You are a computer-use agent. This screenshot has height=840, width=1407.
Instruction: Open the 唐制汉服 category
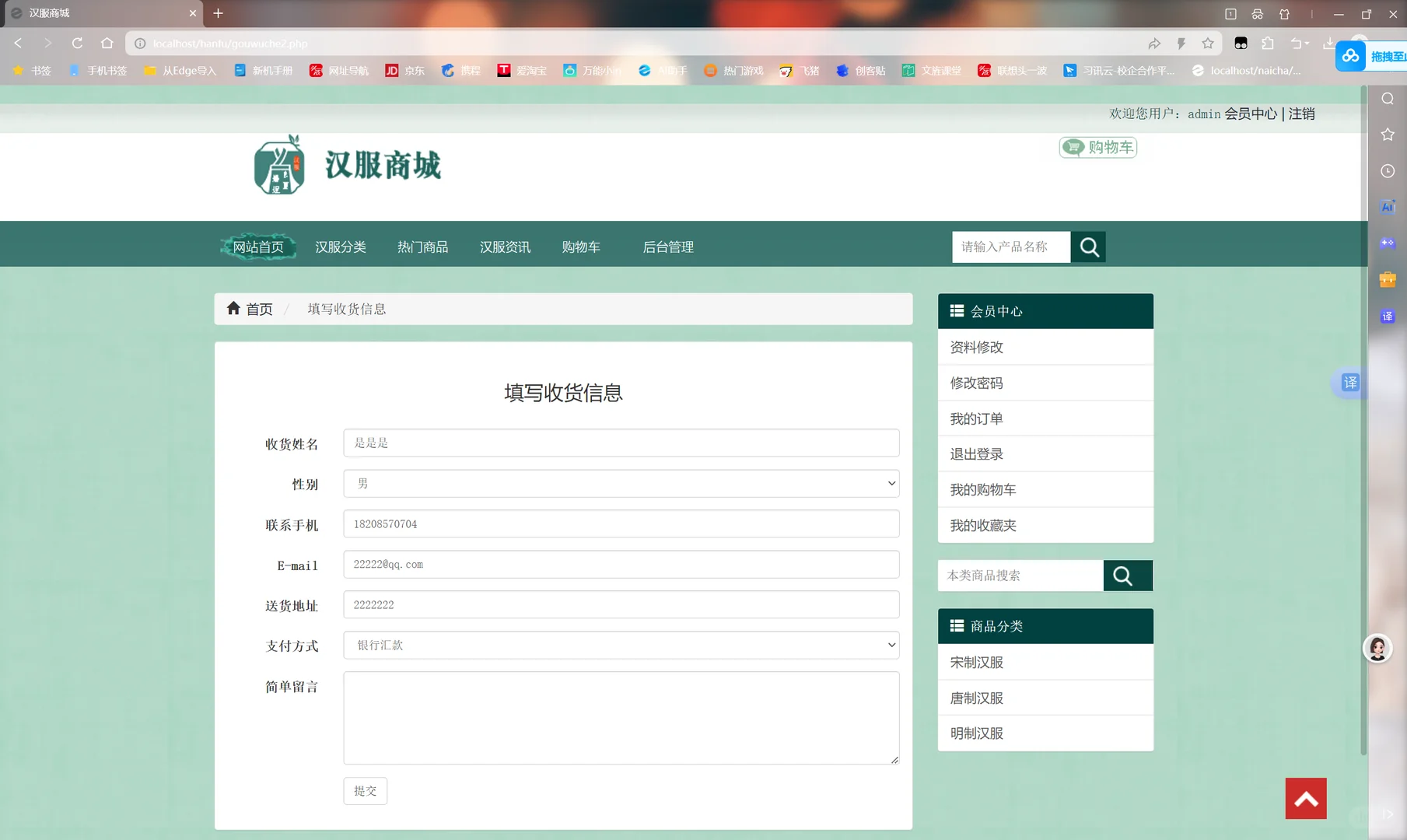click(x=1045, y=698)
